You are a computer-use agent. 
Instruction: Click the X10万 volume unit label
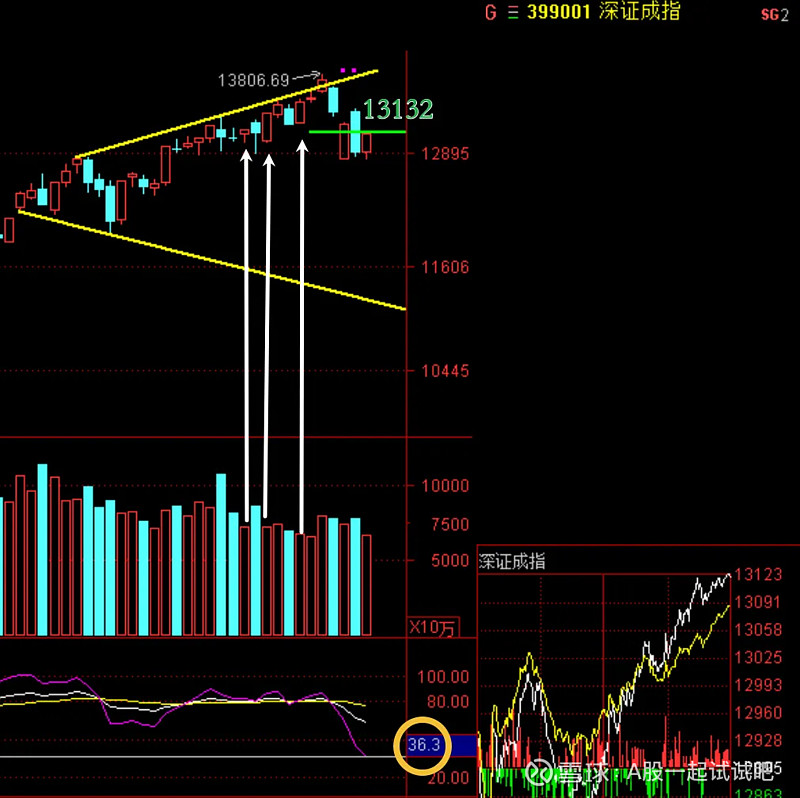pyautogui.click(x=433, y=627)
